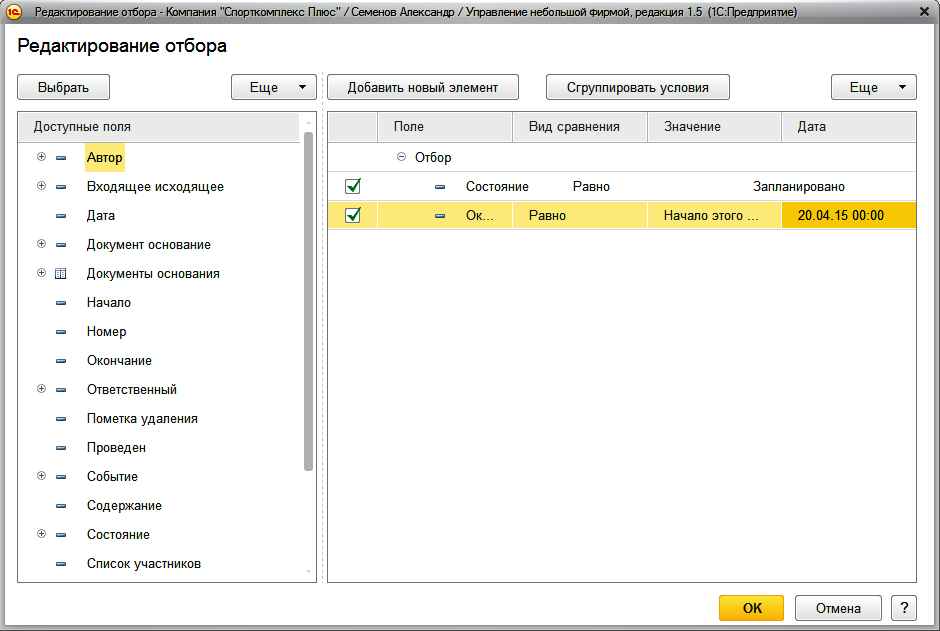Click field icon beside Начало

(61, 303)
